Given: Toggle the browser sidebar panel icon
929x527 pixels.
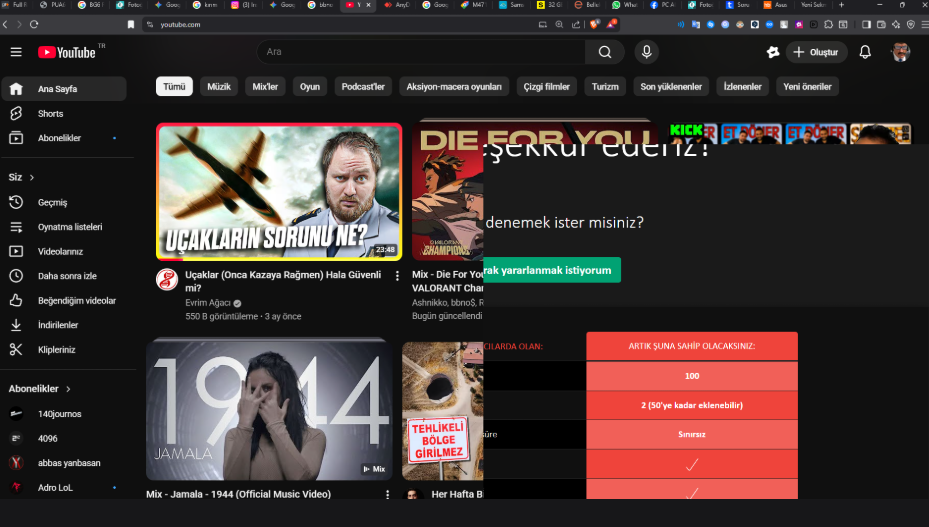Looking at the screenshot, I should click(x=866, y=24).
